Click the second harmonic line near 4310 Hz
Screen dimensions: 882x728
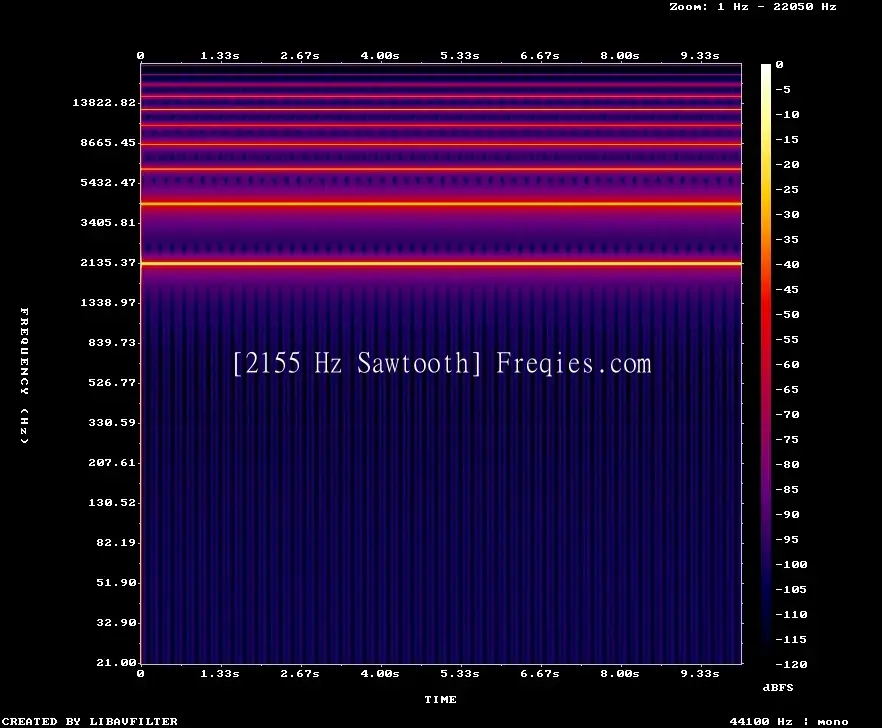tap(442, 204)
